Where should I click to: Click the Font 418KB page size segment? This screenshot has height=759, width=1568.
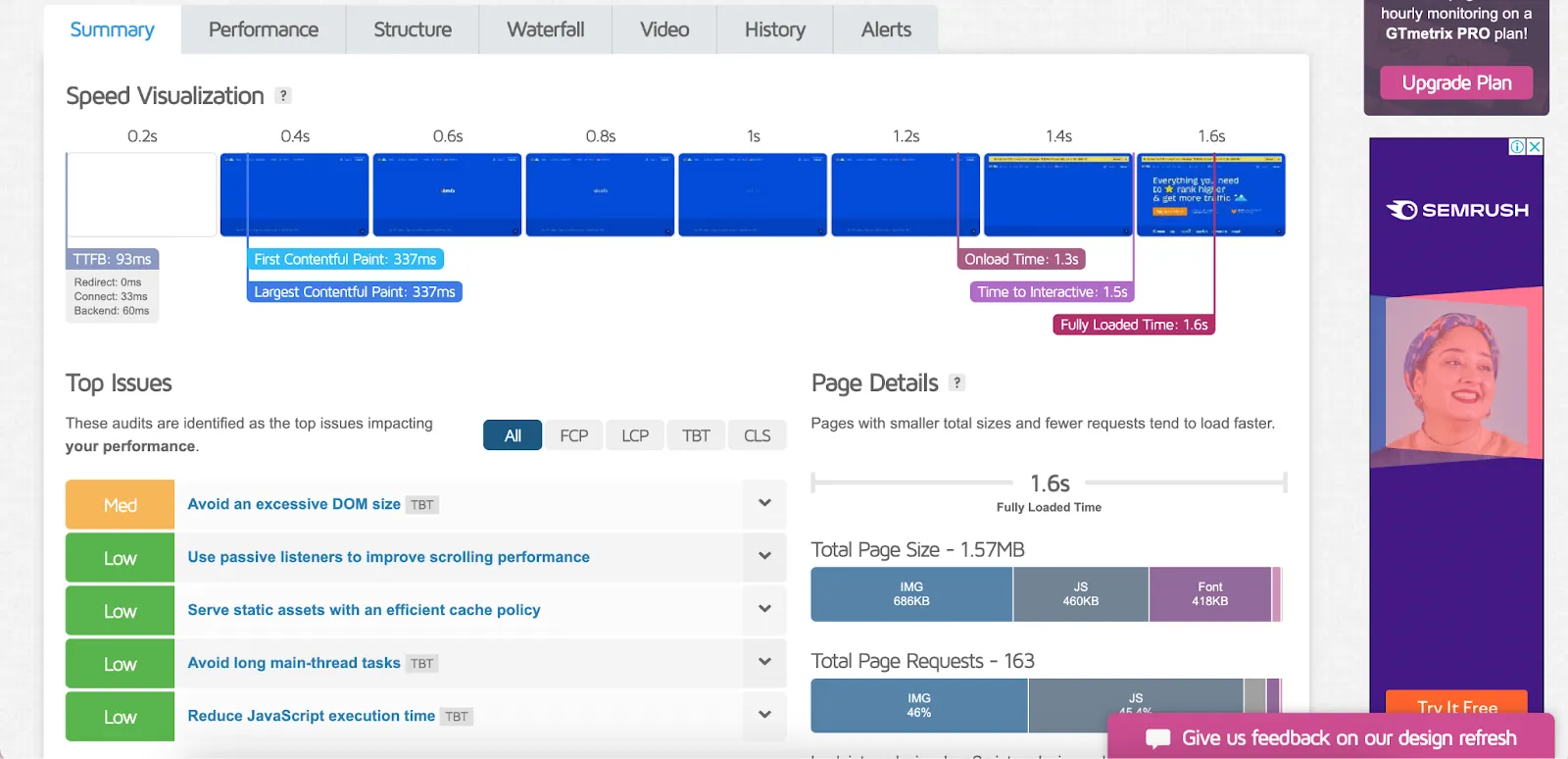[x=1209, y=594]
